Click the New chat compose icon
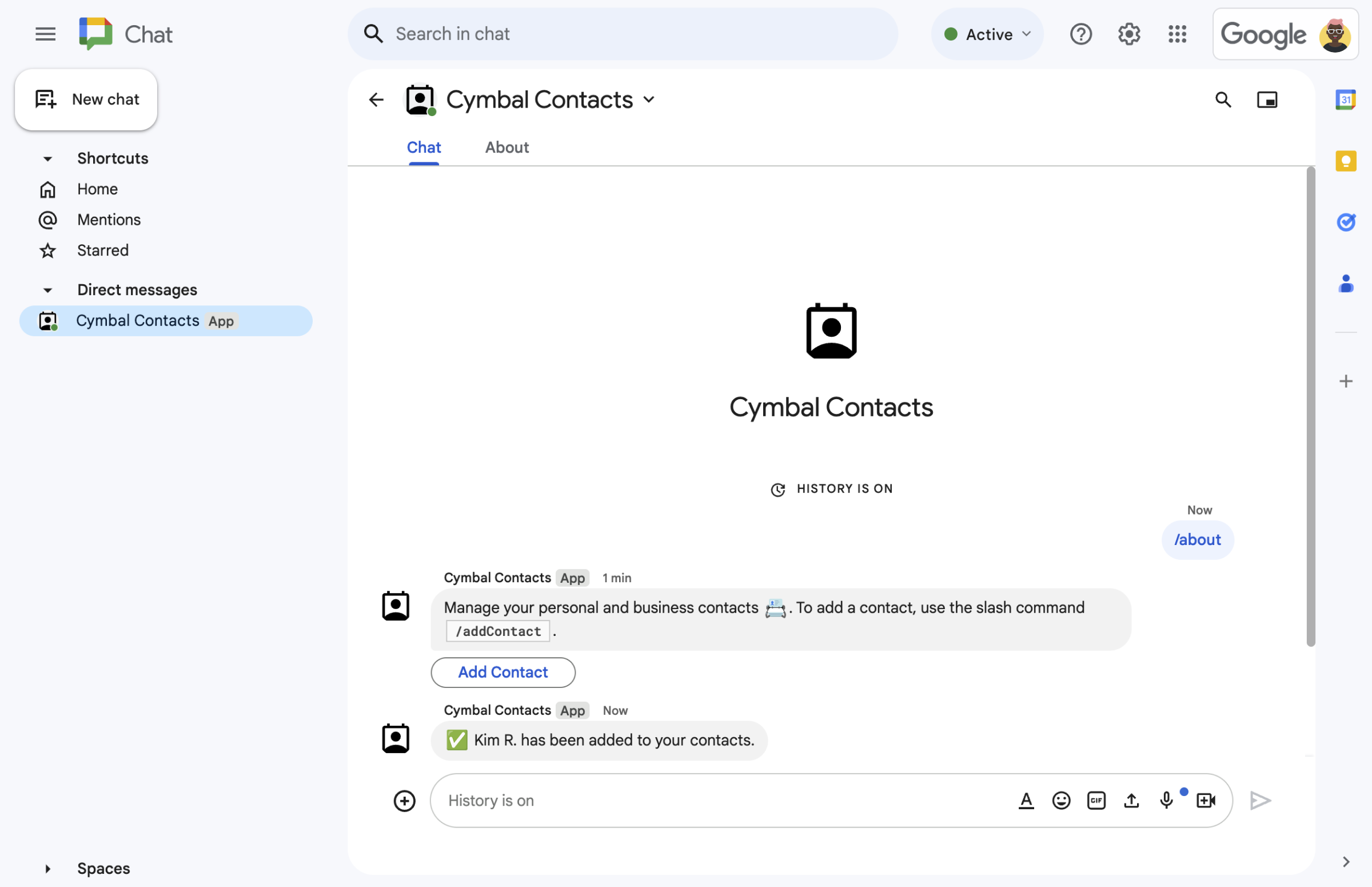The image size is (1372, 887). [x=45, y=98]
